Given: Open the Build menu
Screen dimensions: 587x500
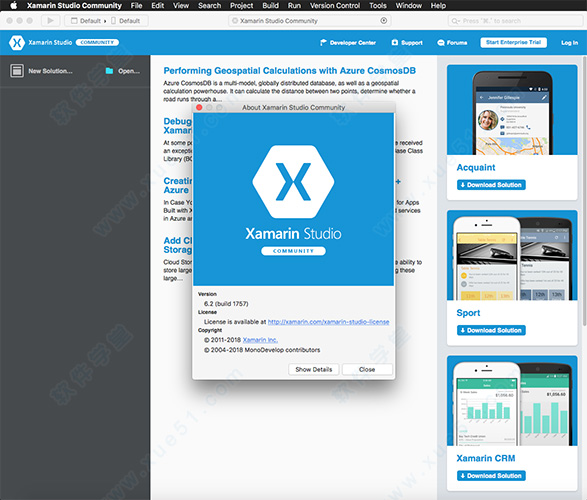Looking at the screenshot, I should (270, 5).
